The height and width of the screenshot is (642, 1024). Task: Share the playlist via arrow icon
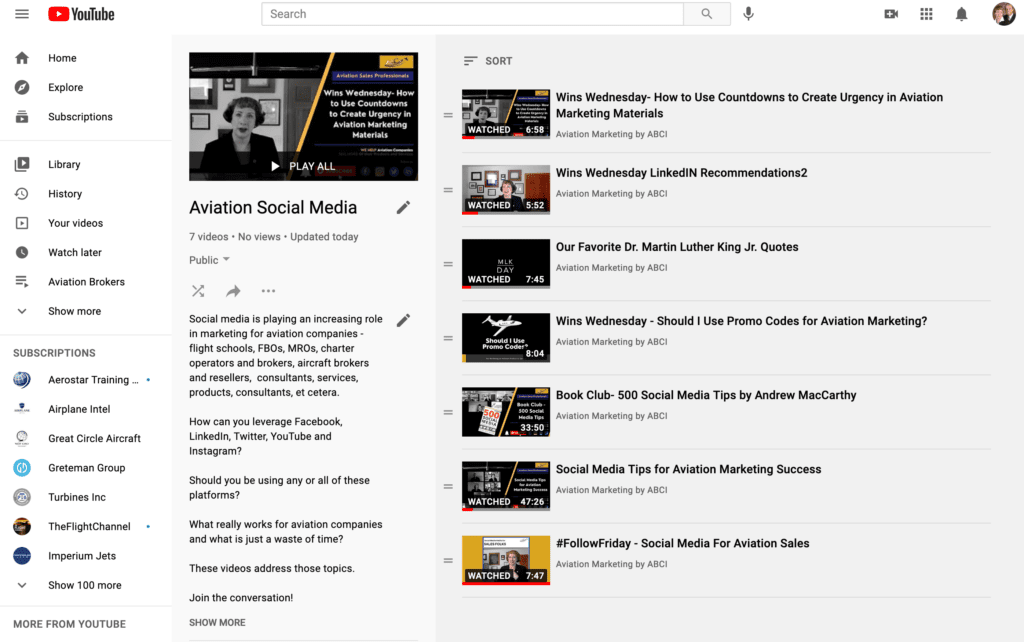coord(233,291)
